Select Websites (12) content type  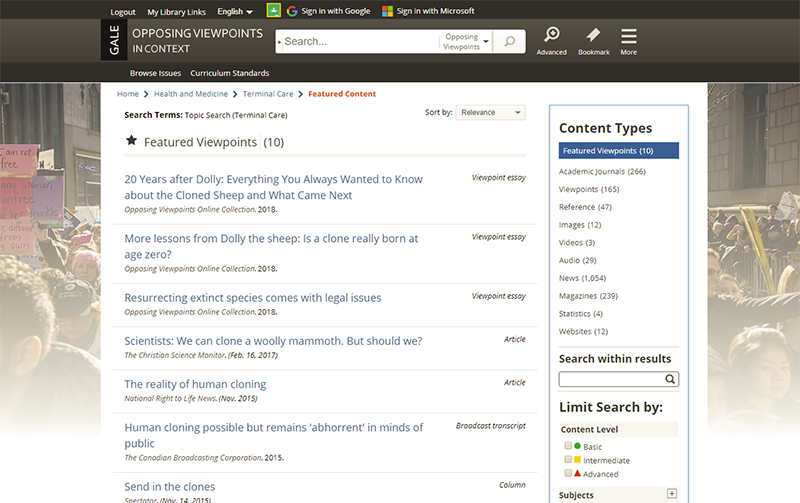(x=583, y=332)
